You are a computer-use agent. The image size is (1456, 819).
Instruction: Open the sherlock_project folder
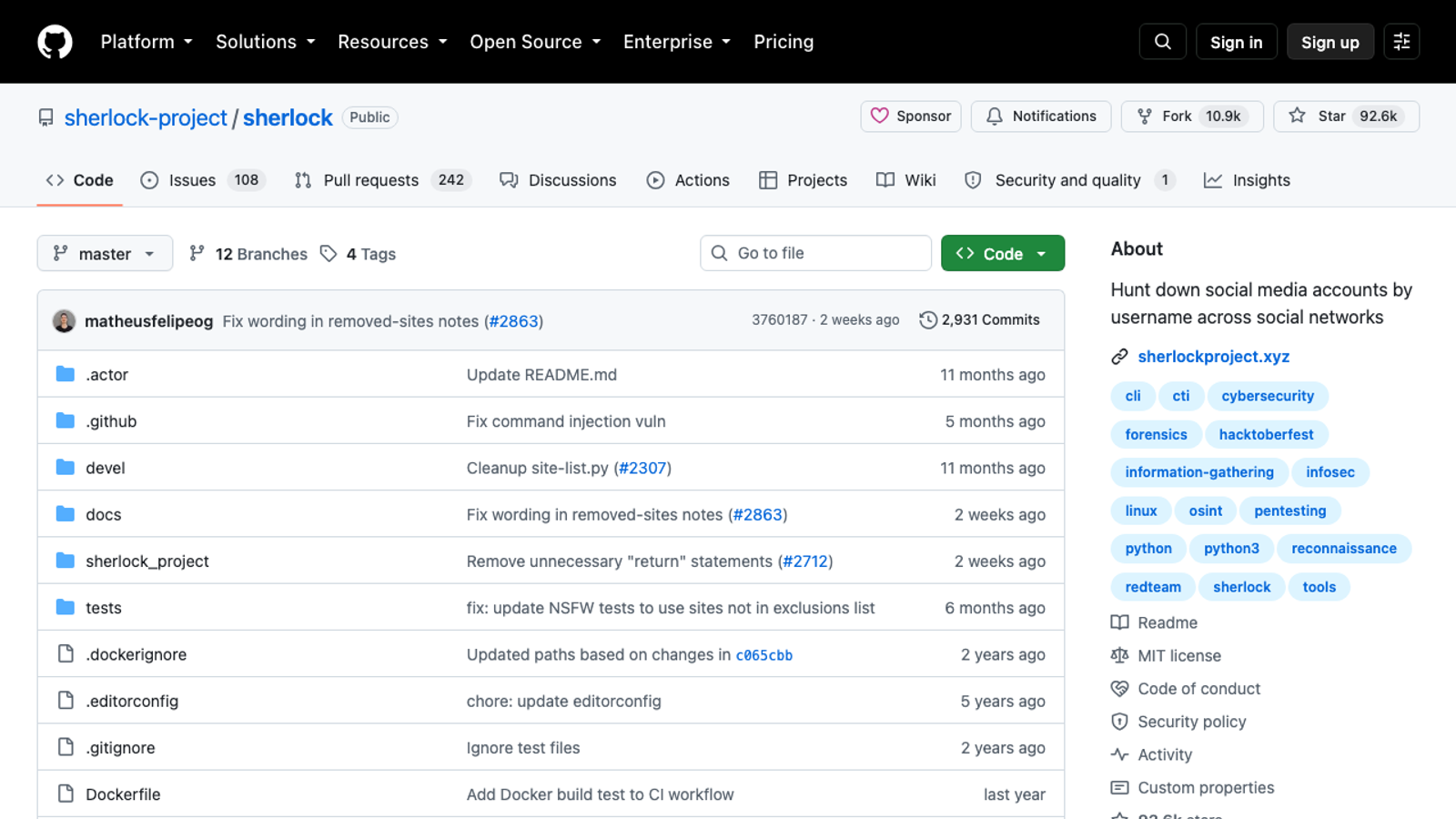coord(147,561)
